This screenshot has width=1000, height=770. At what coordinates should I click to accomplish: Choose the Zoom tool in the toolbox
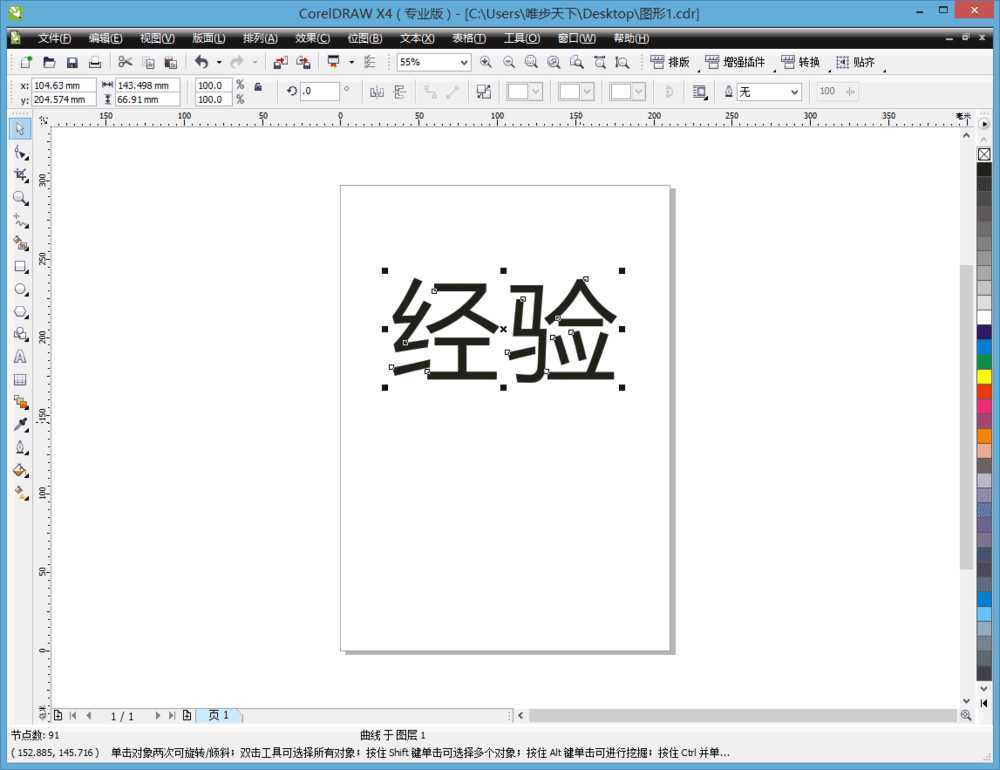pyautogui.click(x=20, y=198)
